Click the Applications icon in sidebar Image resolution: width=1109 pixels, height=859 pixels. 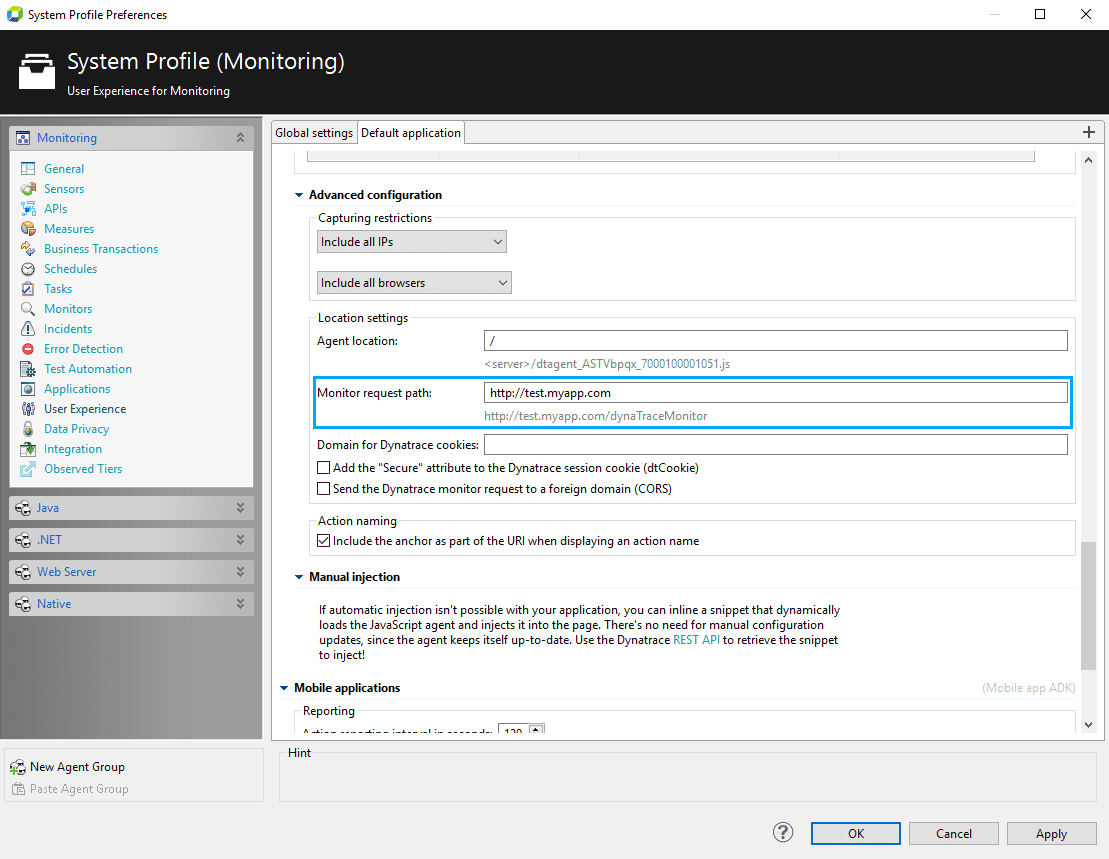(x=28, y=389)
